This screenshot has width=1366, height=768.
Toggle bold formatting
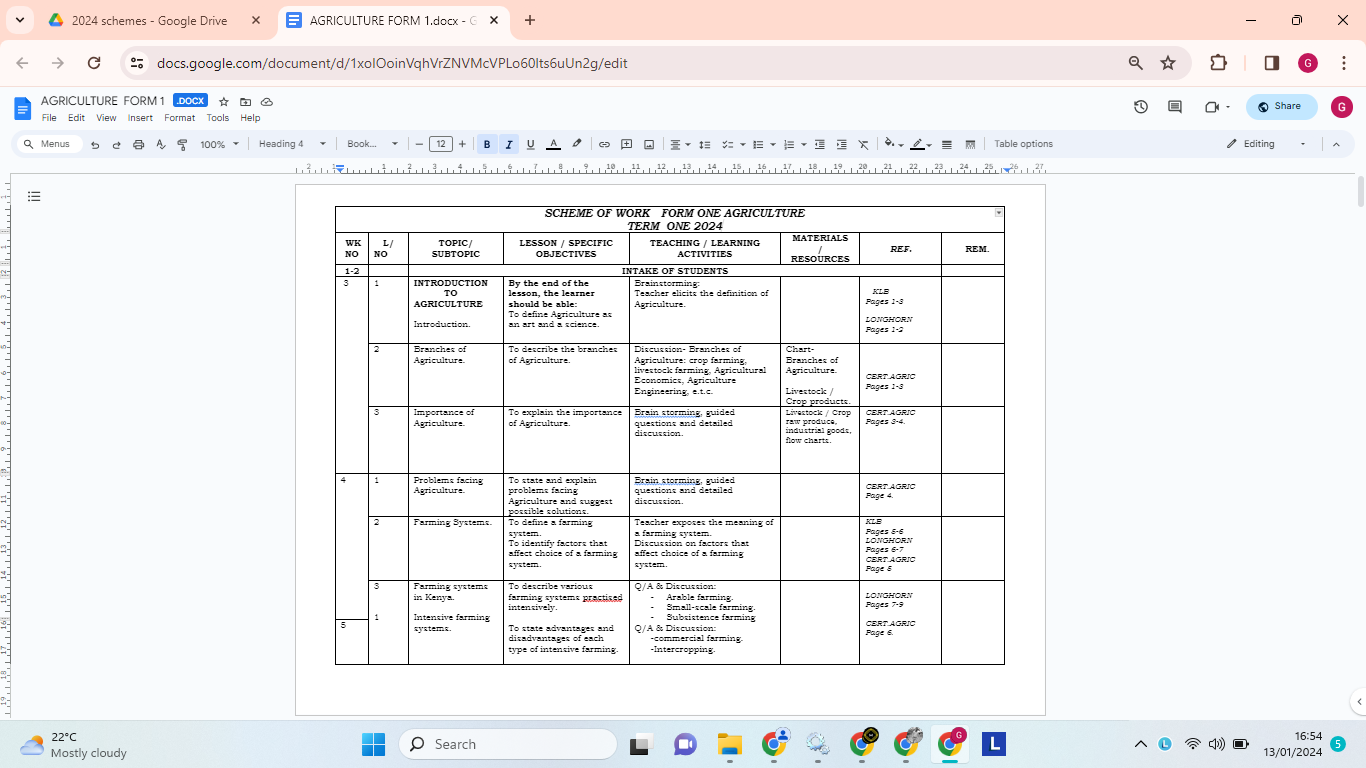pyautogui.click(x=487, y=144)
